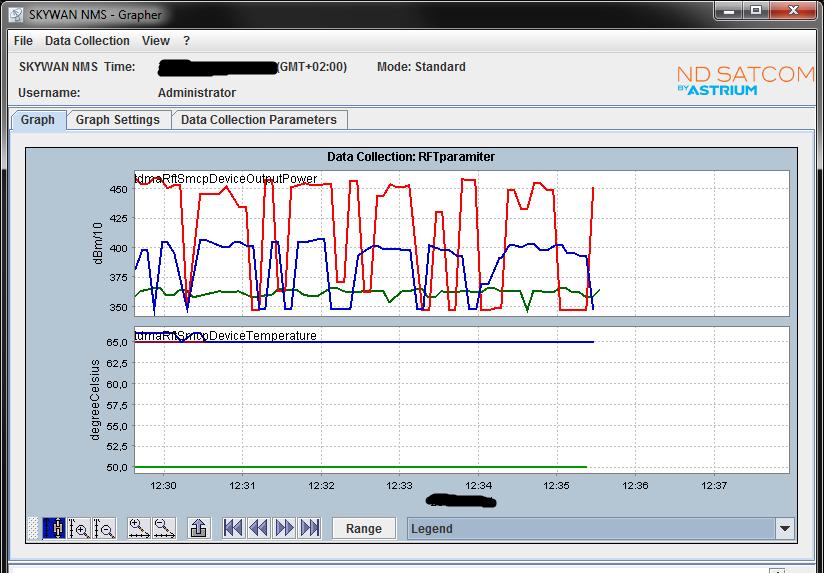
Task: Click the 'SKYWAN NMS Time:' label
Action: pos(77,67)
